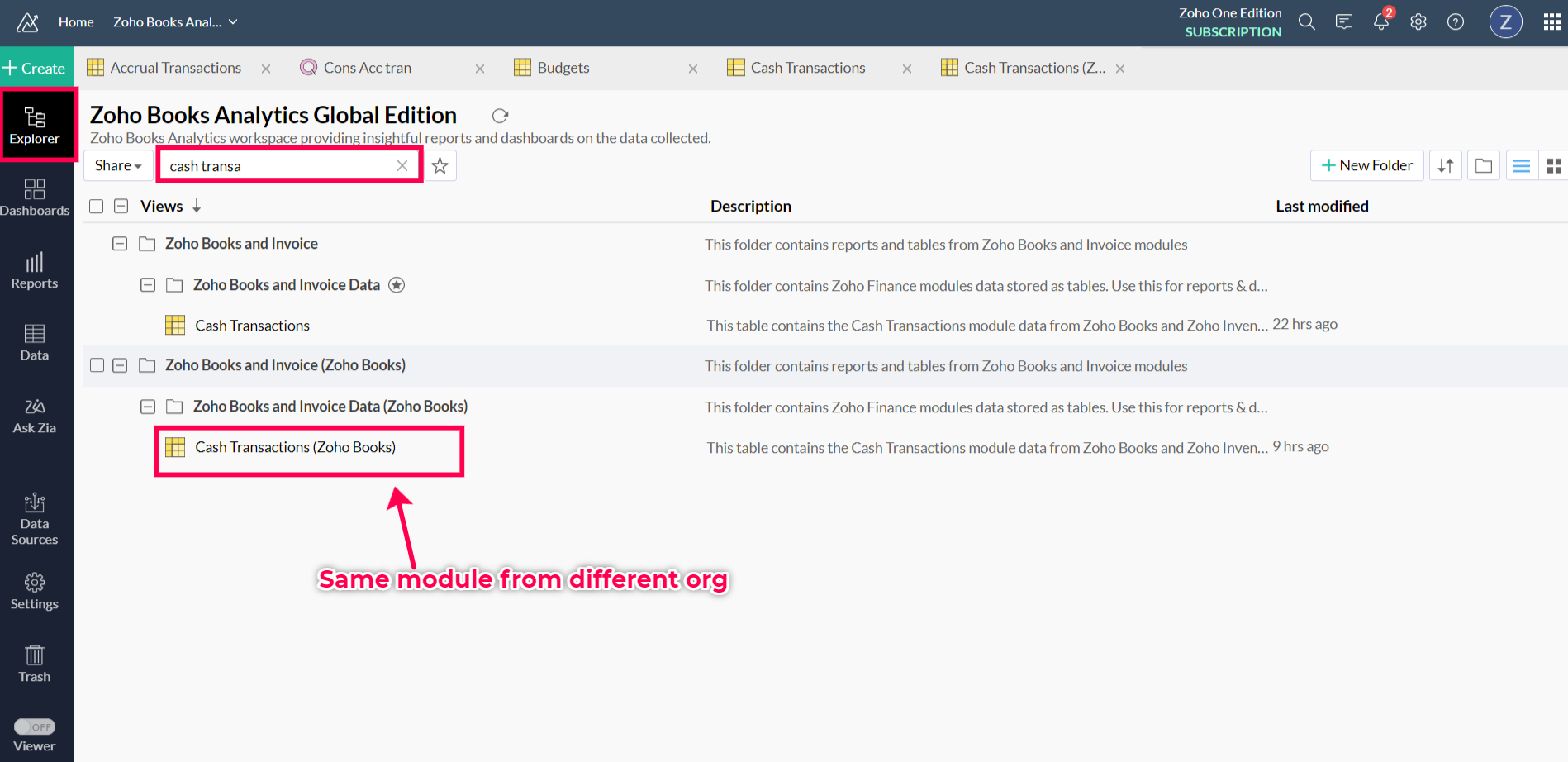
Task: Collapse the Zoho Books and Invoice Data folder
Action: click(148, 285)
